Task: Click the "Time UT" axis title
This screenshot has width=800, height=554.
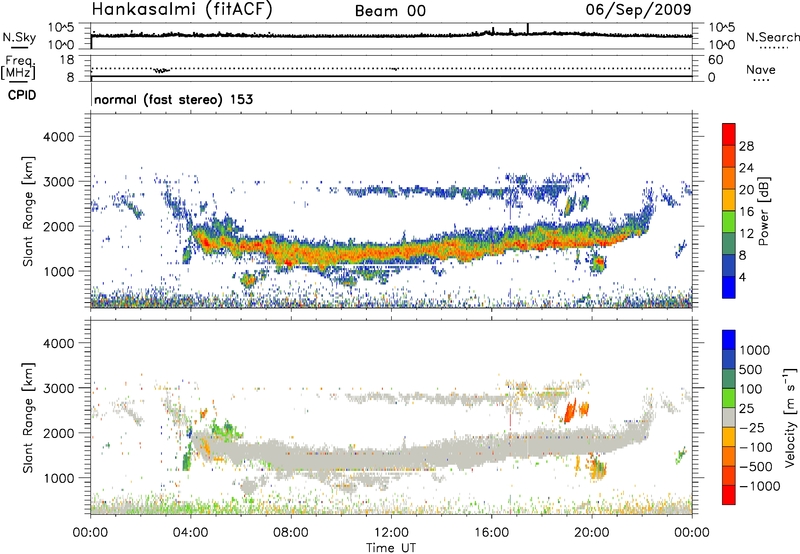Action: [391, 548]
